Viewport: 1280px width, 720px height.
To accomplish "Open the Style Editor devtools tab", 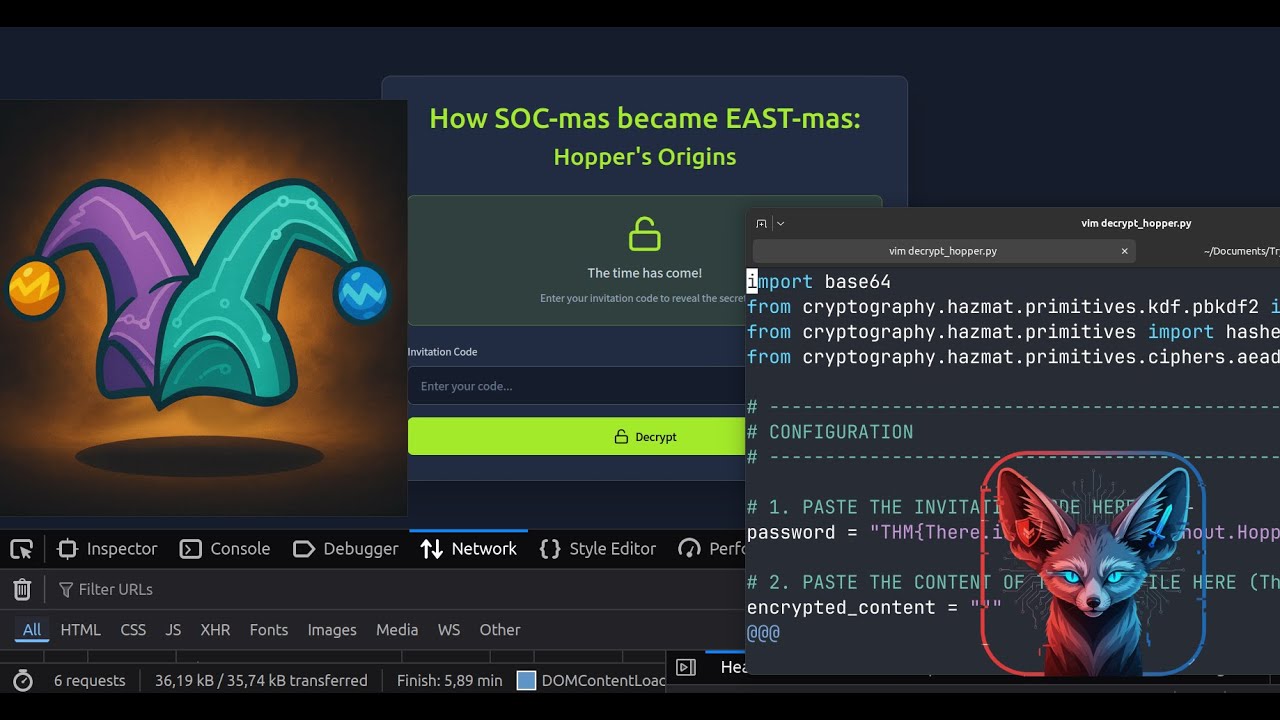I will (x=597, y=549).
